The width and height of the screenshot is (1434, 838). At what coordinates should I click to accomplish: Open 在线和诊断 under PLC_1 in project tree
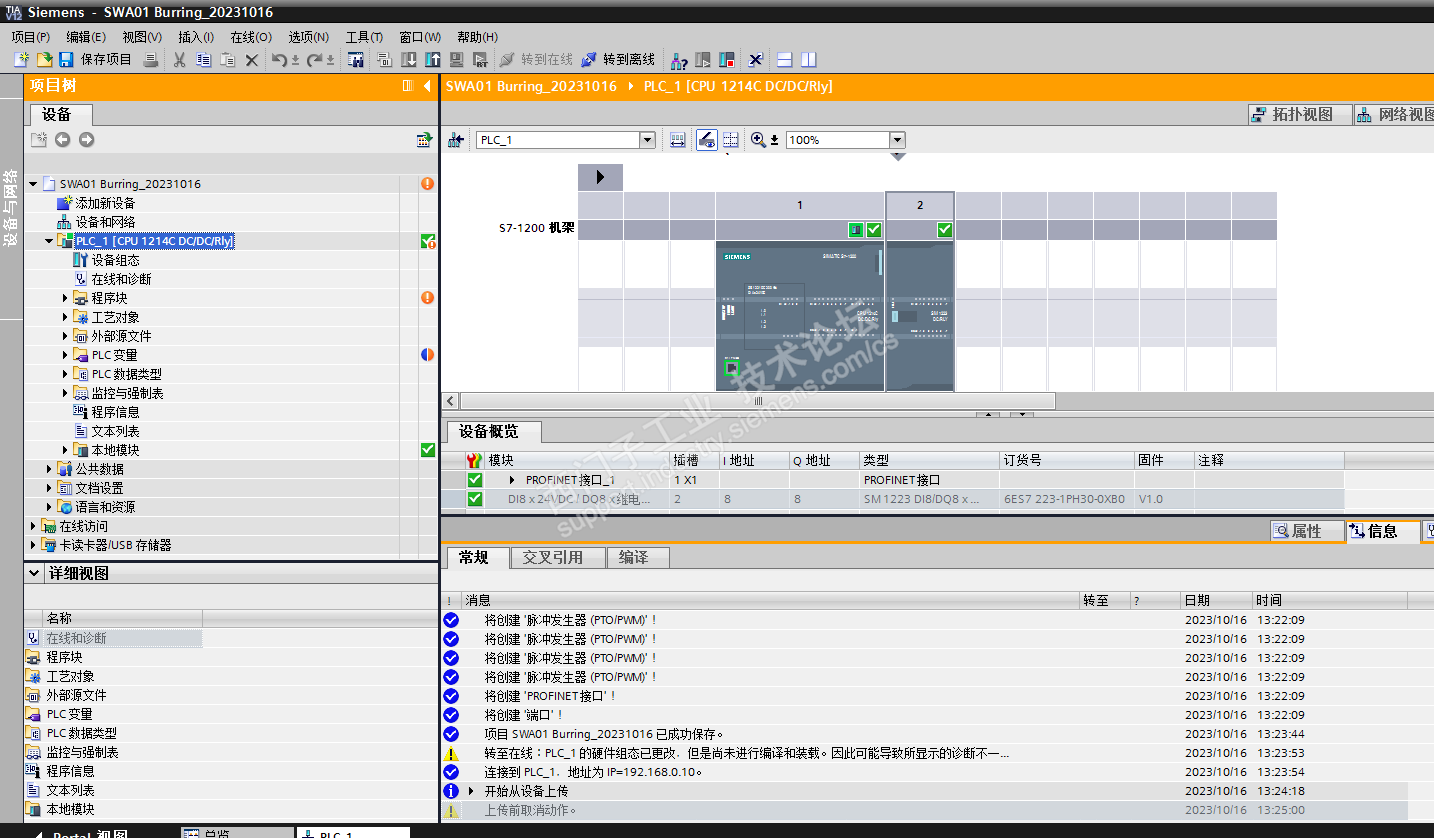pos(121,279)
